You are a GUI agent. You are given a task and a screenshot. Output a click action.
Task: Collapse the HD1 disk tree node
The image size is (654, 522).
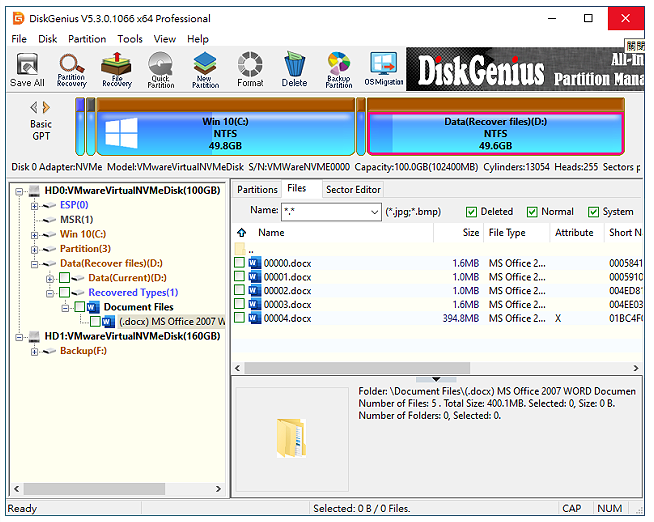coord(19,337)
